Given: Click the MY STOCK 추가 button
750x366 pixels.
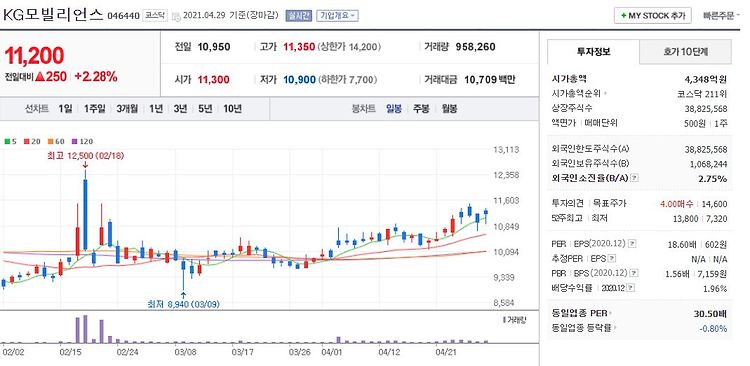Looking at the screenshot, I should click(652, 16).
